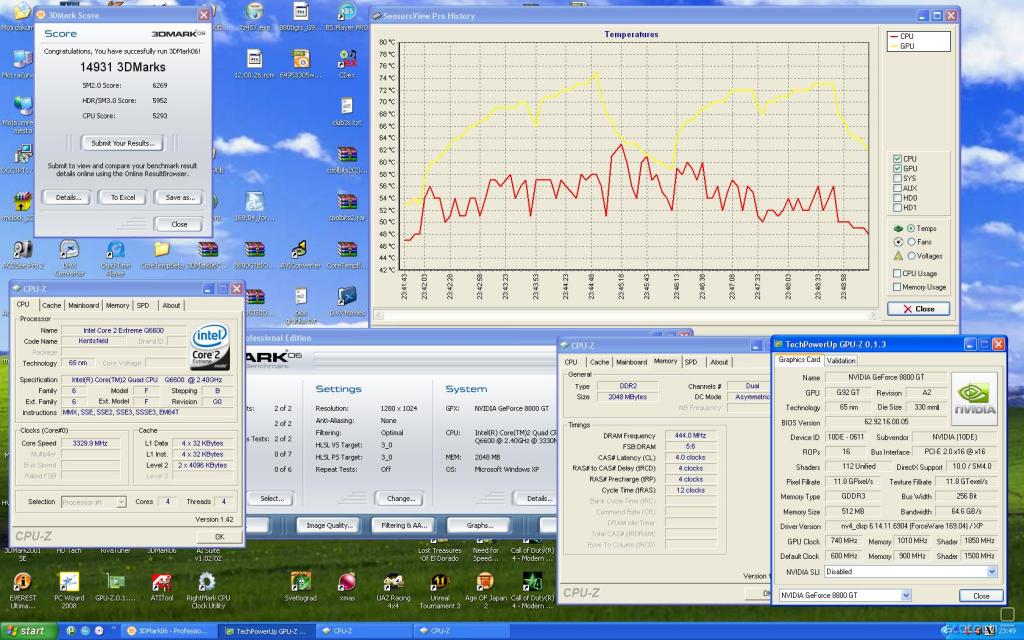Open the club3s.txt file icon
The width and height of the screenshot is (1024, 640).
click(x=347, y=111)
